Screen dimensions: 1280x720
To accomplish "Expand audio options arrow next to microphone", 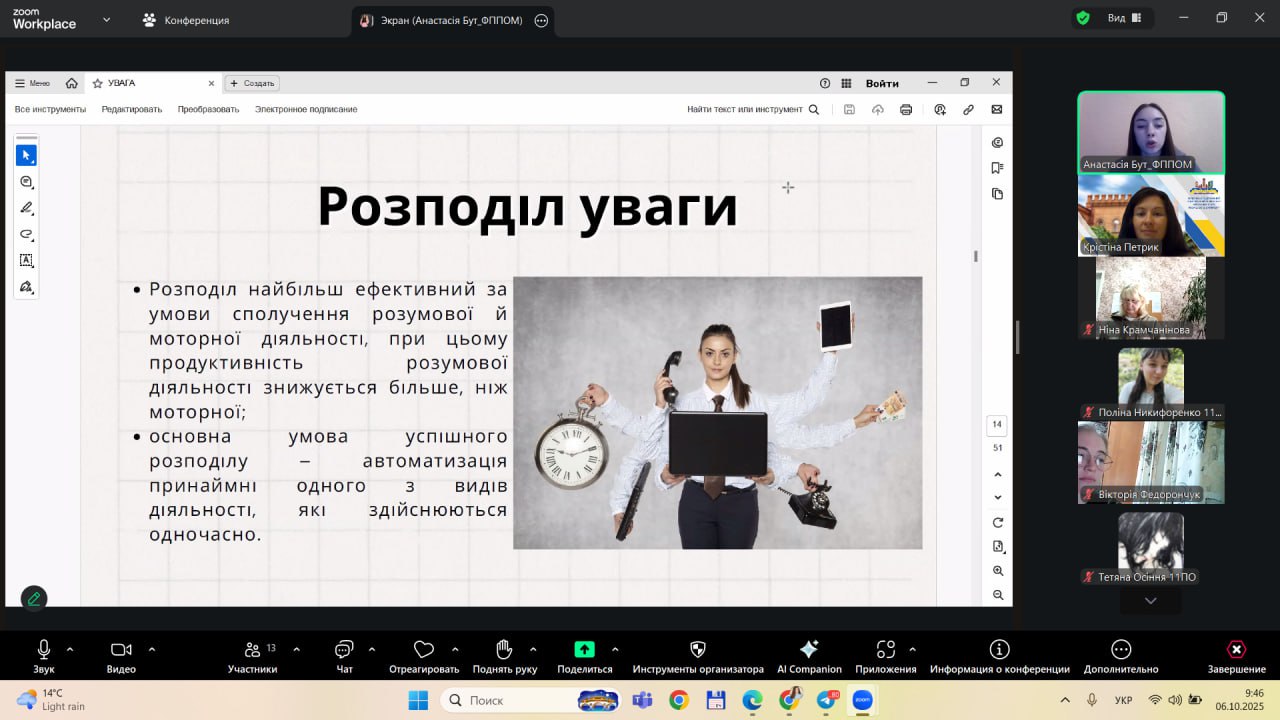I will (x=70, y=649).
